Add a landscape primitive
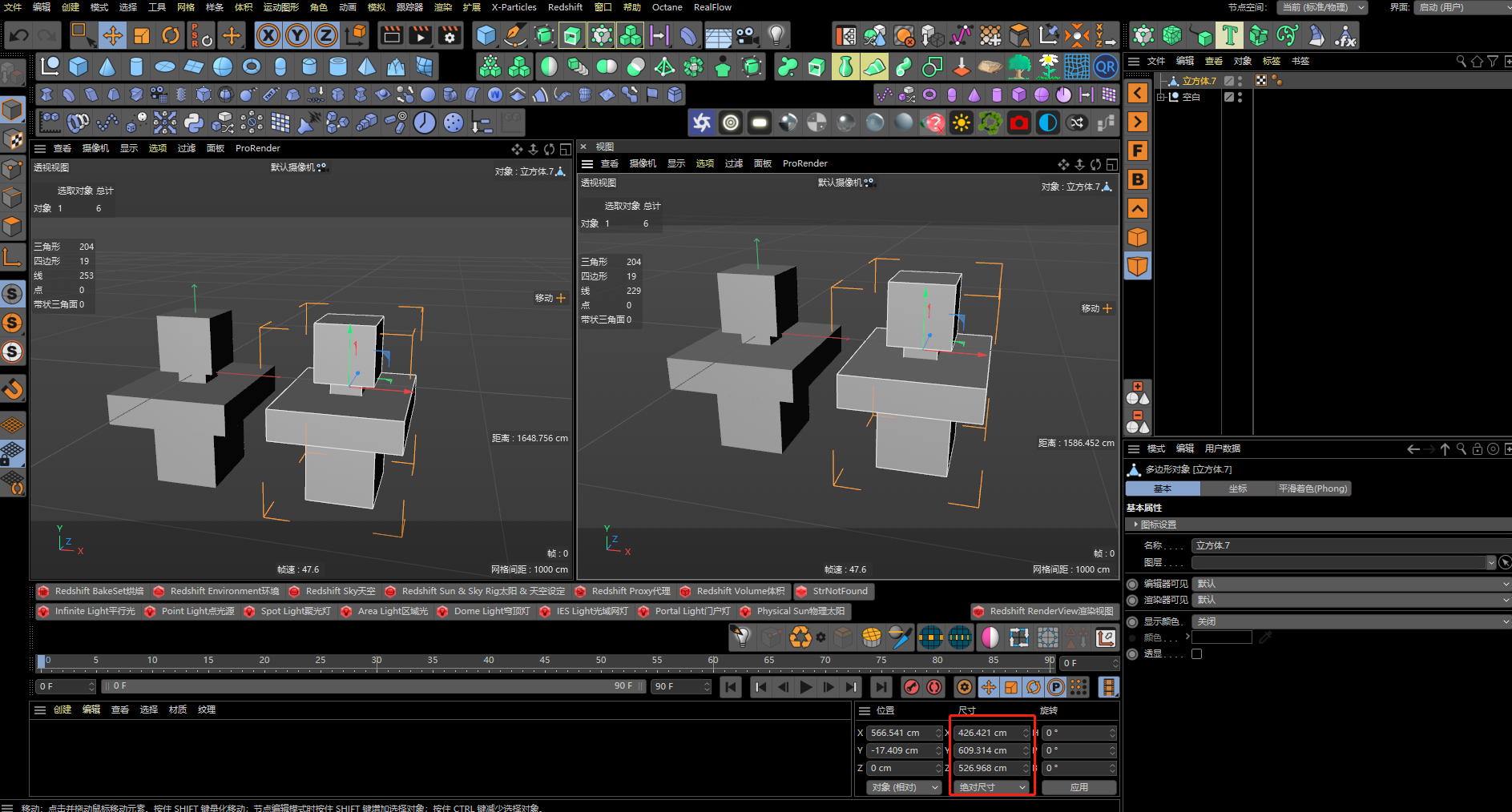This screenshot has height=812, width=1512. (x=396, y=66)
